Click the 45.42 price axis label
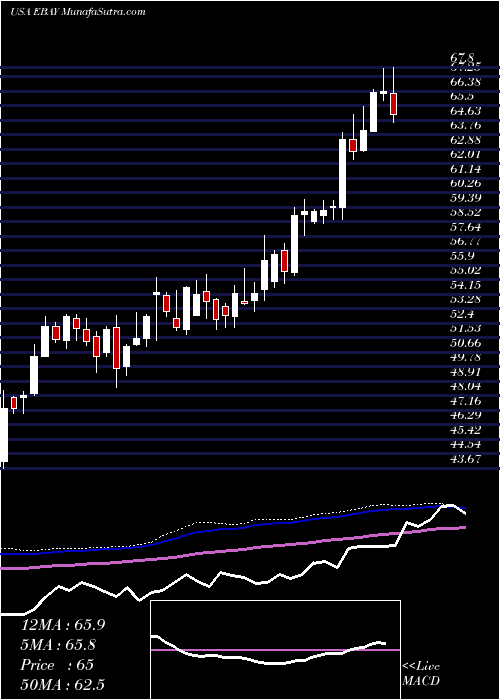This screenshot has width=500, height=700. (466, 430)
